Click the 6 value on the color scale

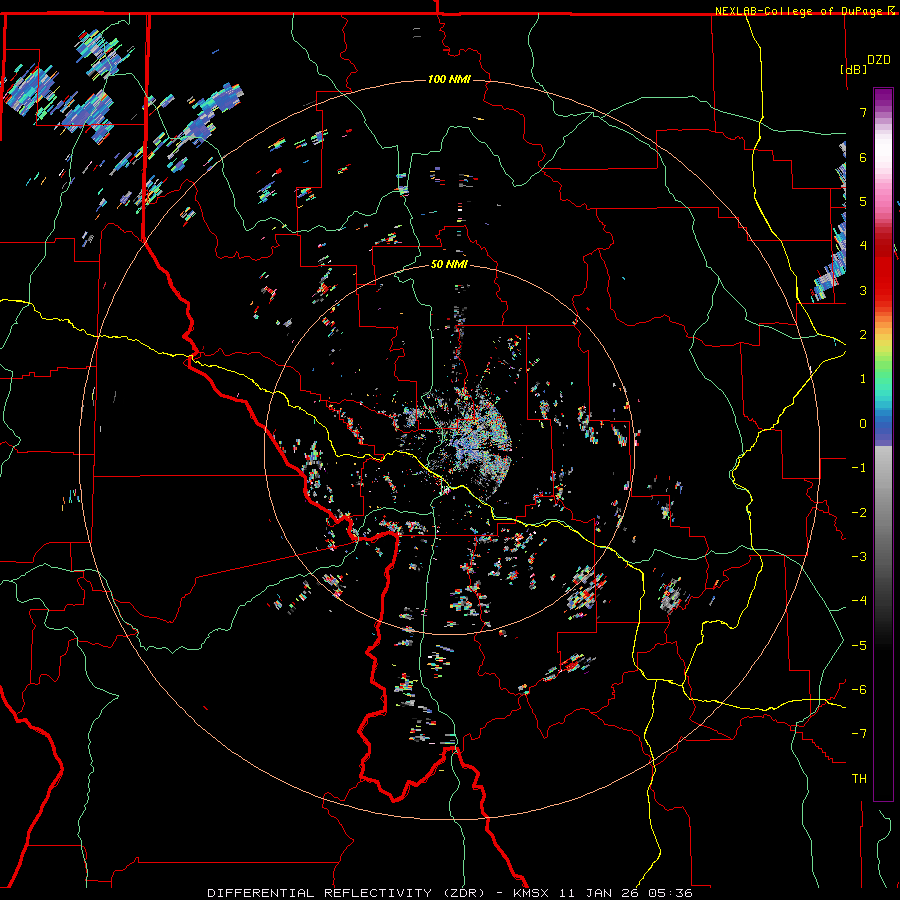tap(863, 157)
